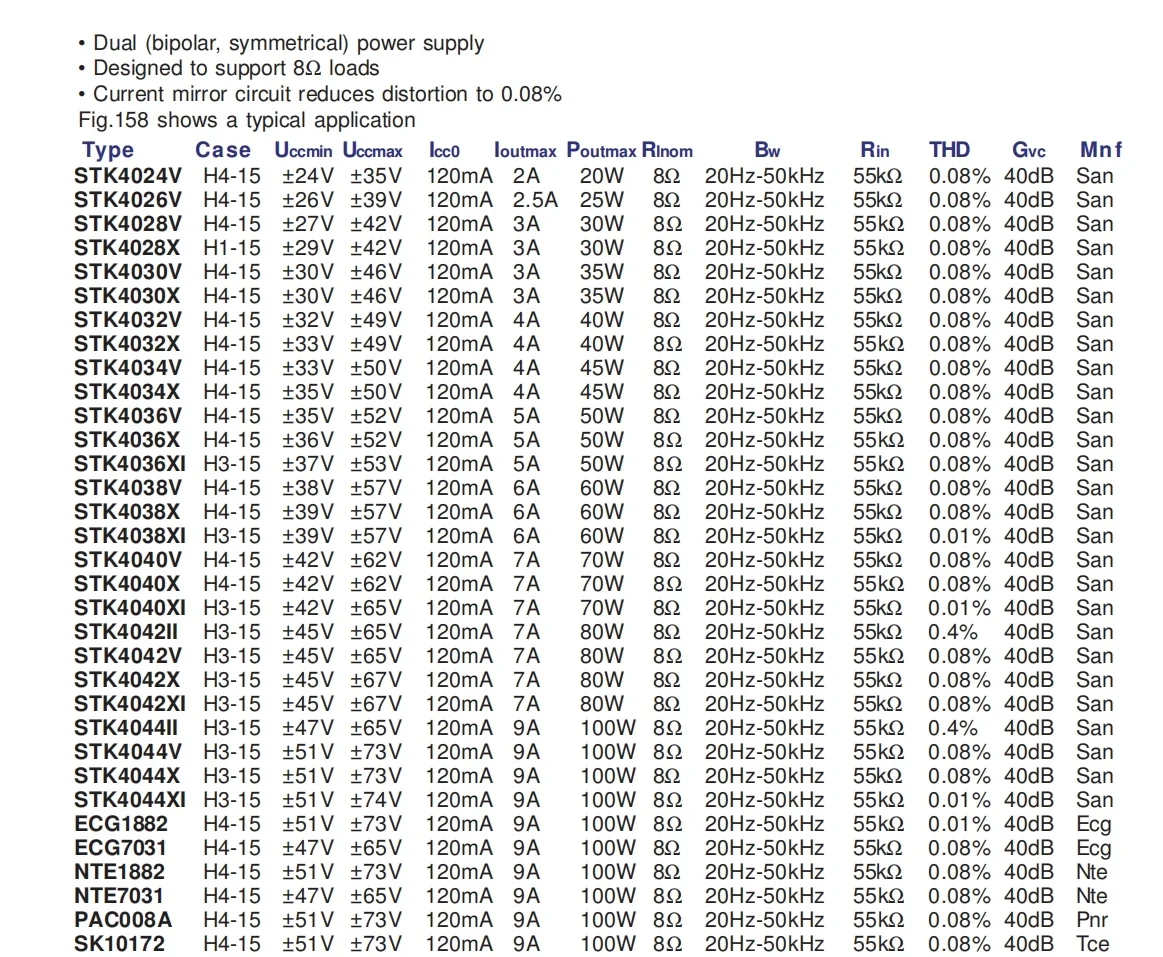
Task: Click the 2.5A Ioutmax value for STK4026V
Action: (x=535, y=200)
